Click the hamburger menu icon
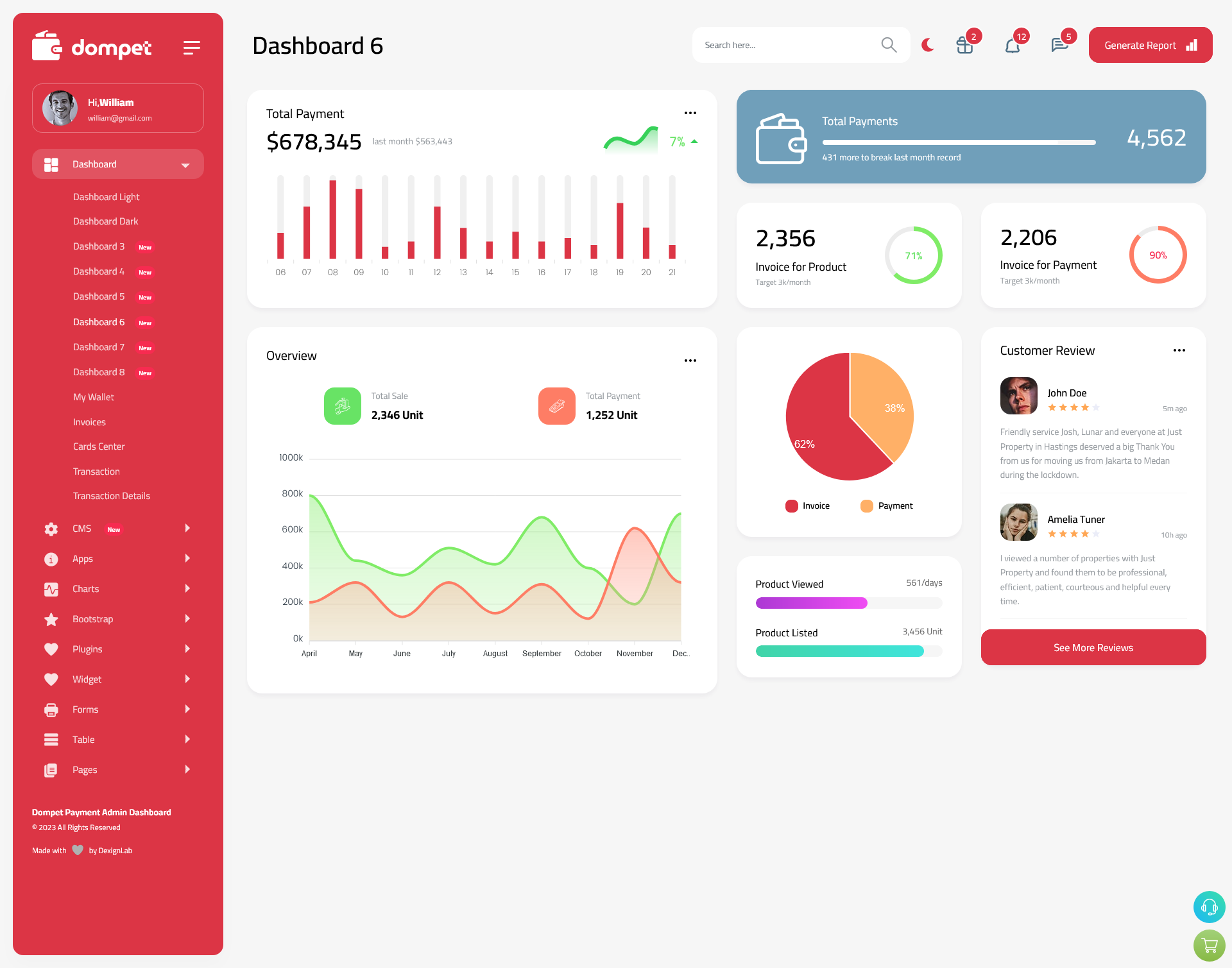 coord(192,47)
